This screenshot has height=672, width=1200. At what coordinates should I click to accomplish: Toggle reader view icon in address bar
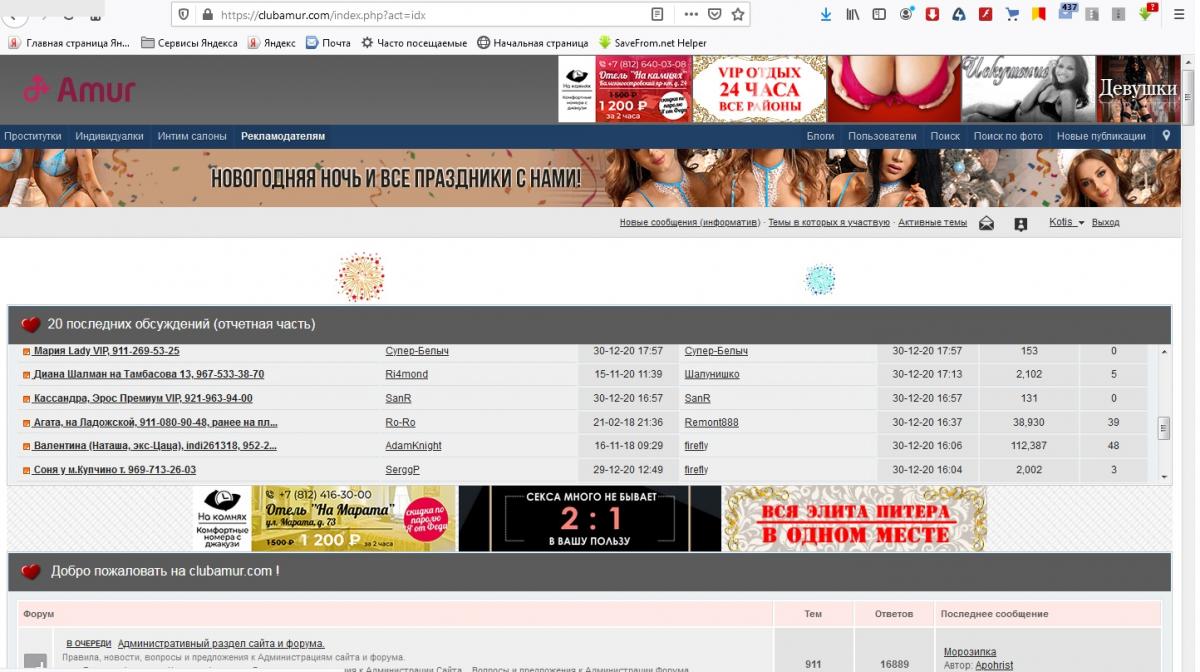point(657,15)
